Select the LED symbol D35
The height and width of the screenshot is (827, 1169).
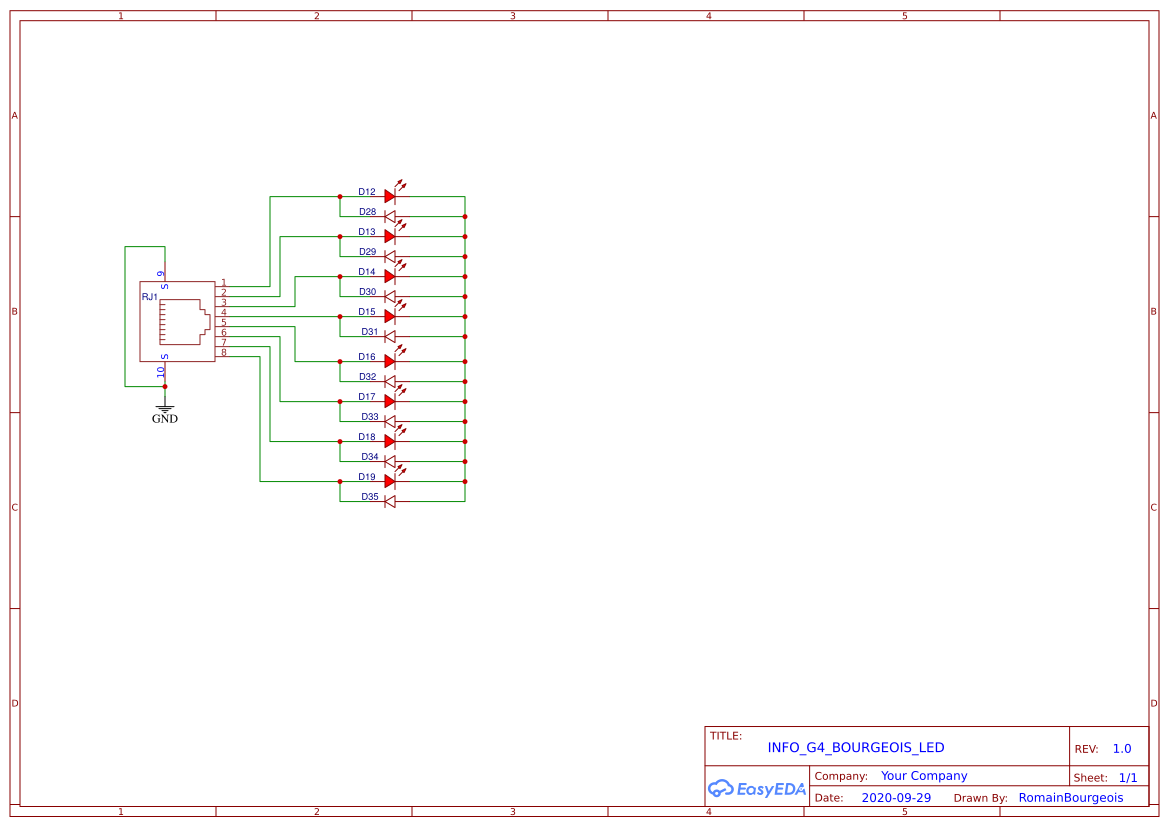(390, 502)
